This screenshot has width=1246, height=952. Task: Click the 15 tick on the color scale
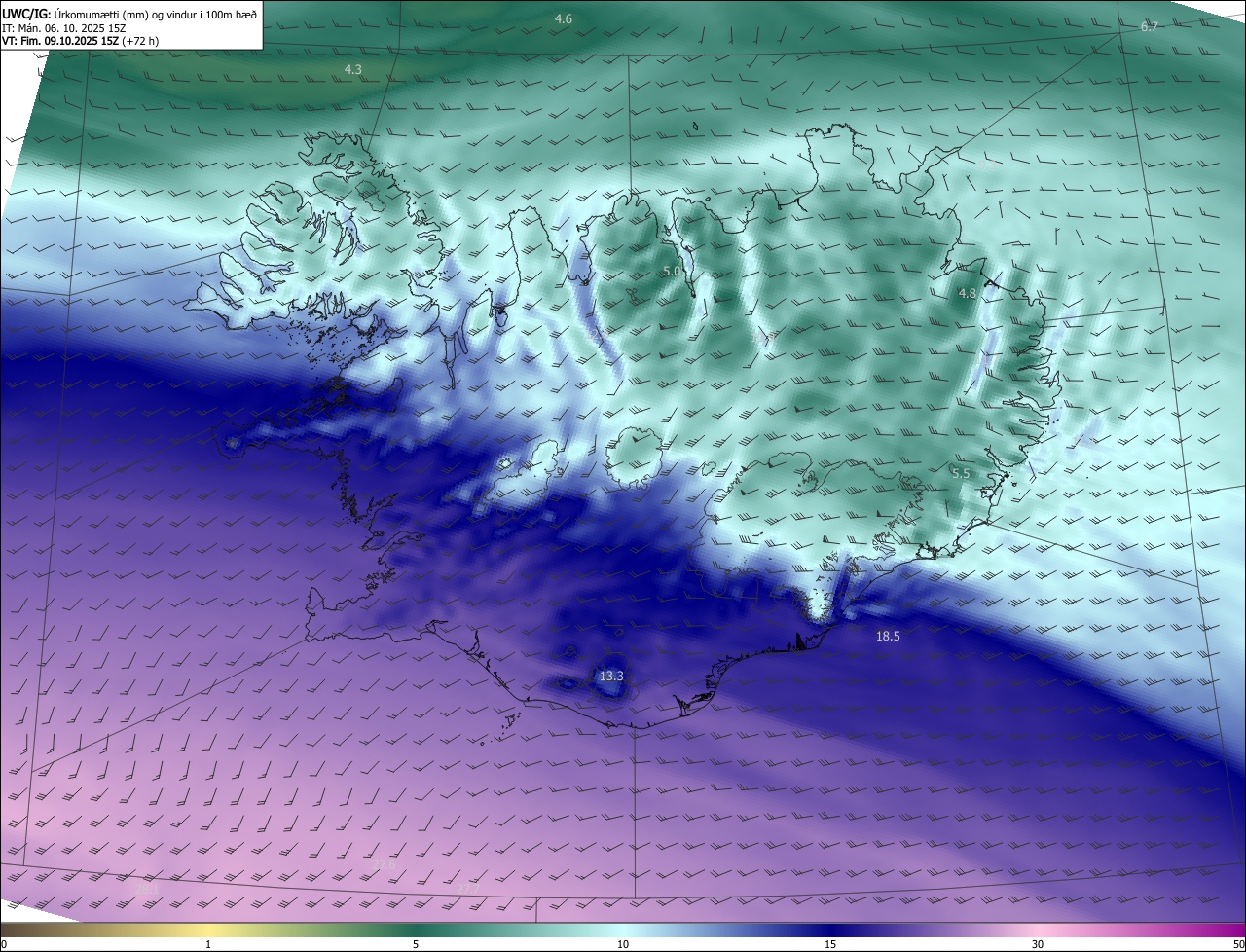coord(830,944)
